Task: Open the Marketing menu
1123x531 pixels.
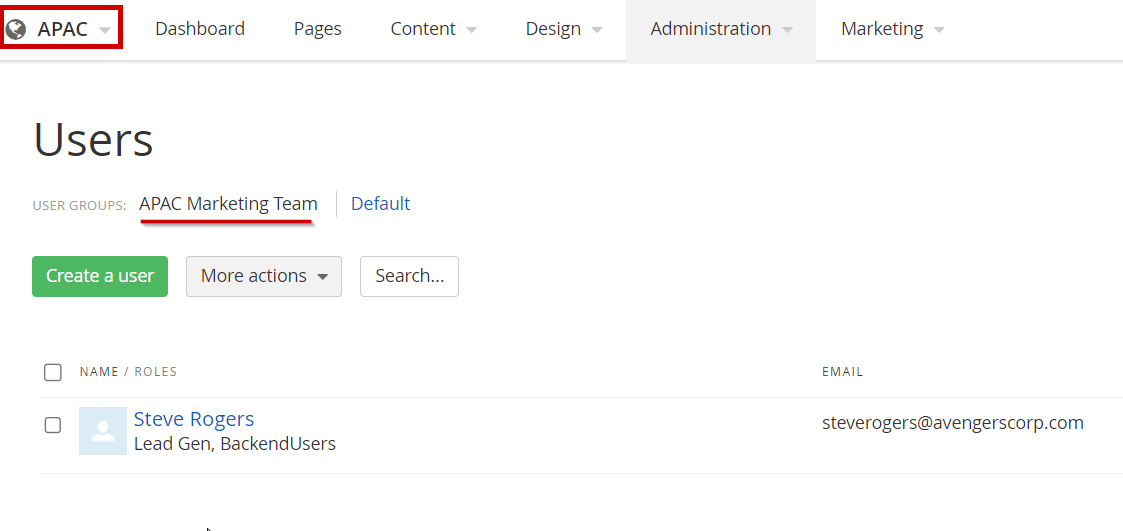Action: click(892, 29)
